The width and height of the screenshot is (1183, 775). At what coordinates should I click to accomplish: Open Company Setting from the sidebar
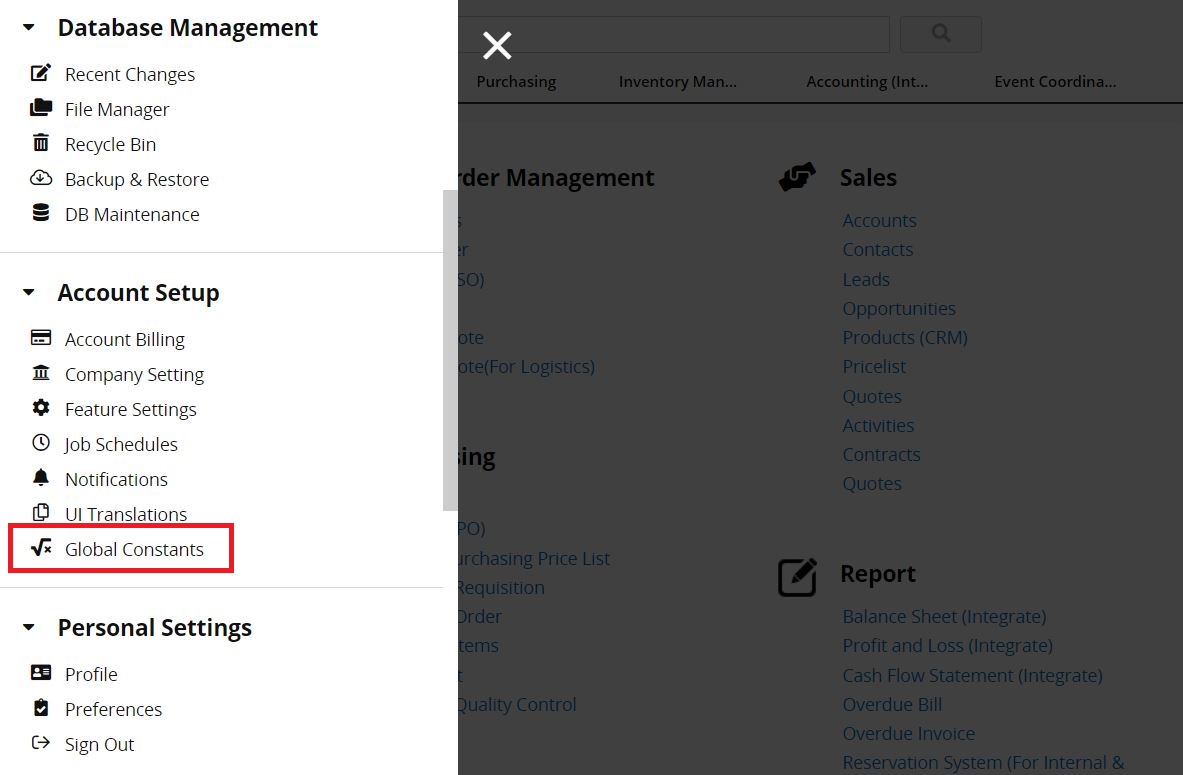(134, 374)
